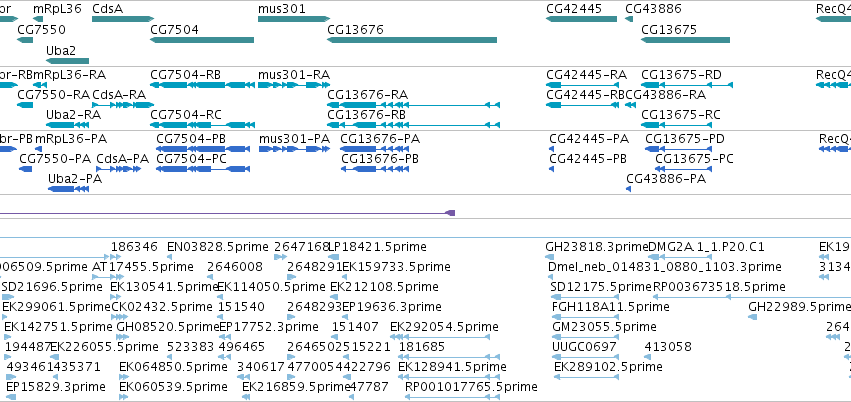The image size is (851, 402).
Task: Click the AT17455.5prime EST label
Action: [143, 266]
